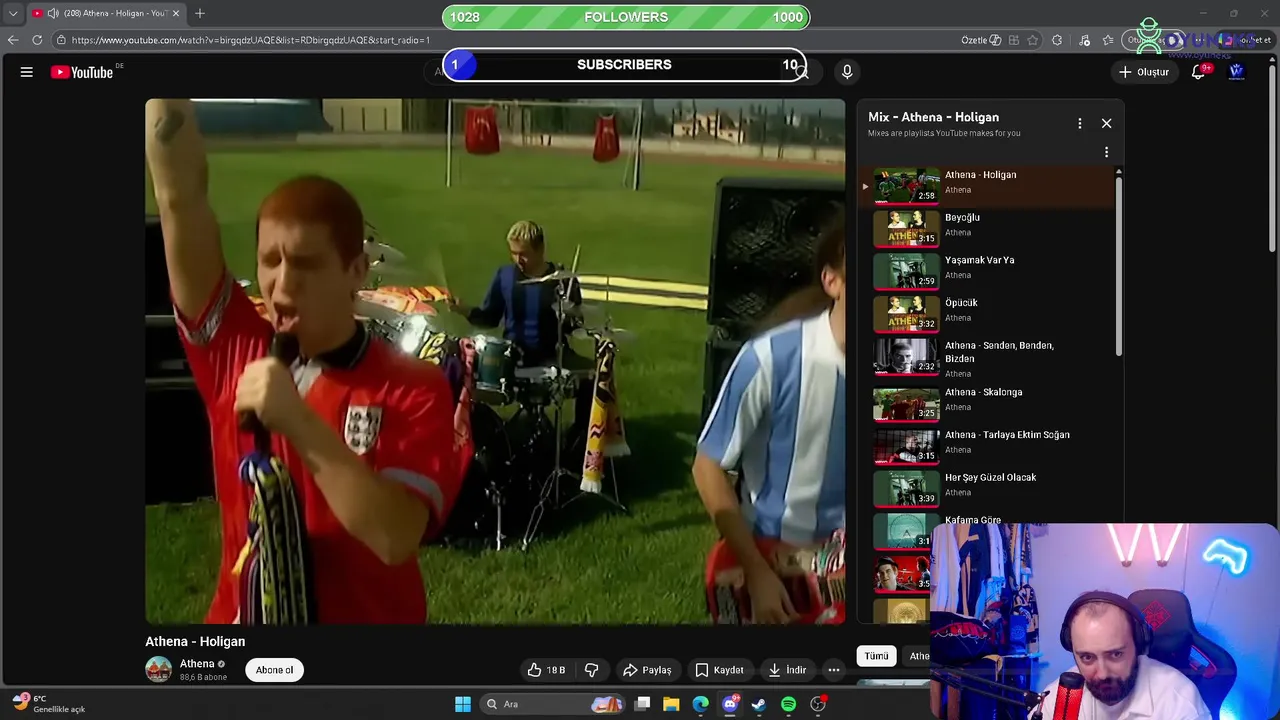Open Discord from taskbar
The image size is (1280, 720).
click(x=730, y=704)
